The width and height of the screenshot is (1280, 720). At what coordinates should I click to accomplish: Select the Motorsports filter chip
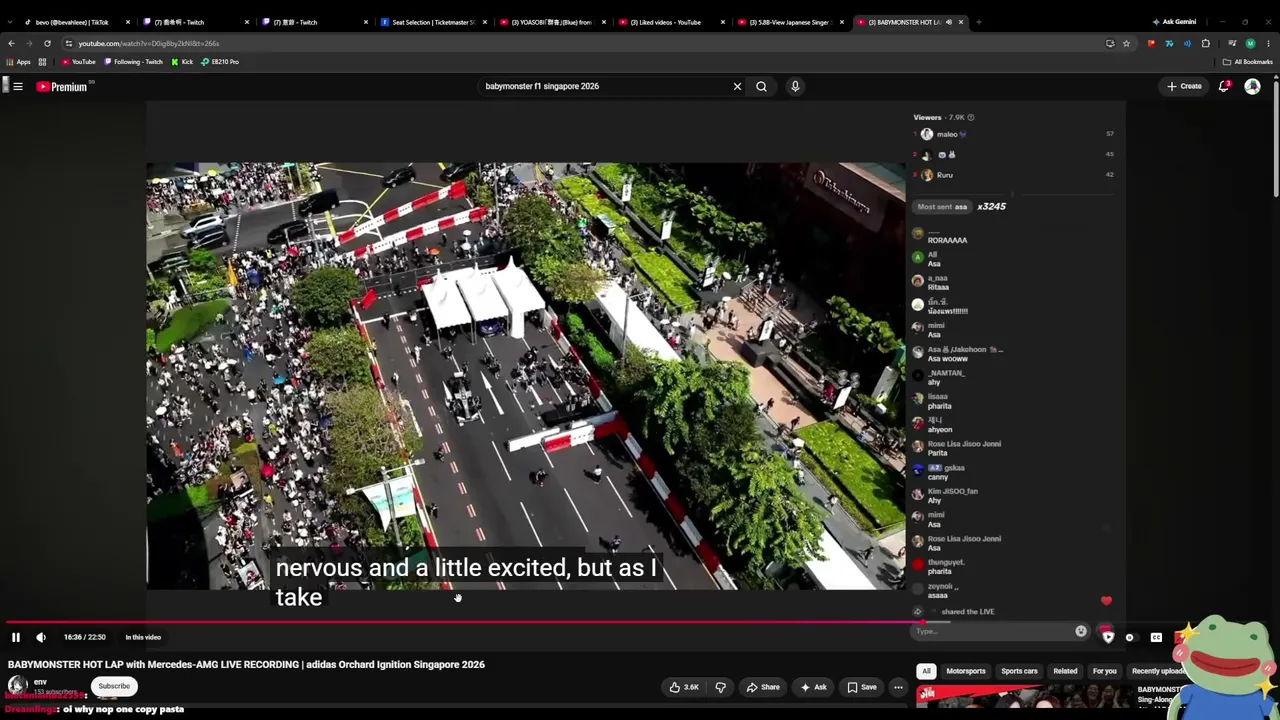tap(966, 671)
